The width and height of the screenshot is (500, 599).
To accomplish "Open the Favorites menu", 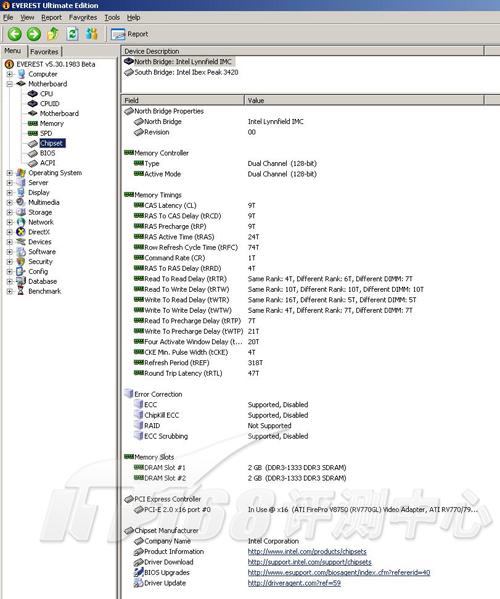I will click(83, 18).
